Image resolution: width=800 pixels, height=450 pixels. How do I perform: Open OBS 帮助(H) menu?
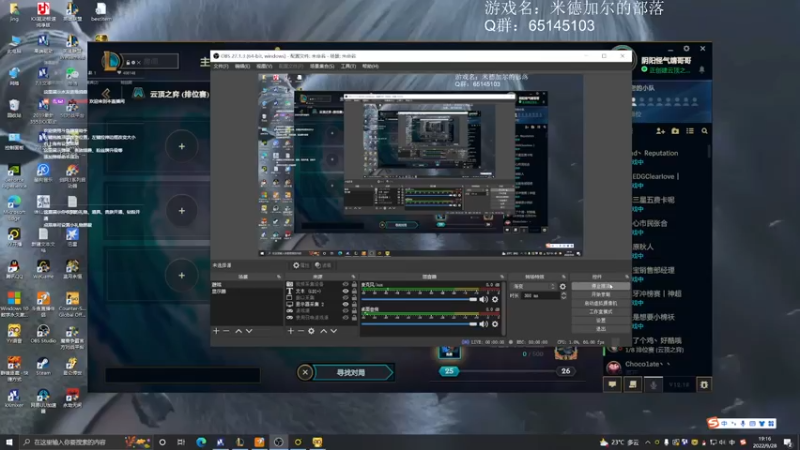(x=370, y=66)
